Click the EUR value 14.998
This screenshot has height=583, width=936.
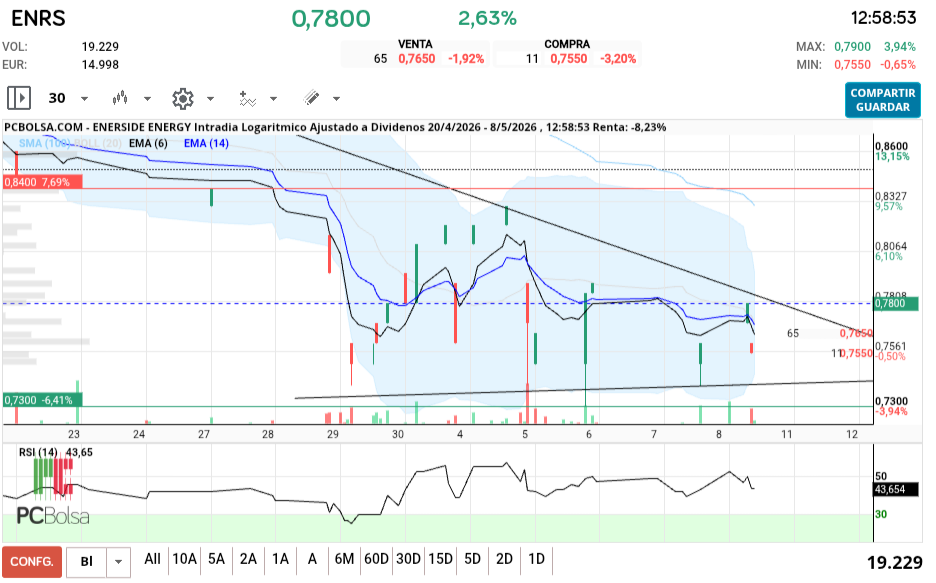click(100, 64)
